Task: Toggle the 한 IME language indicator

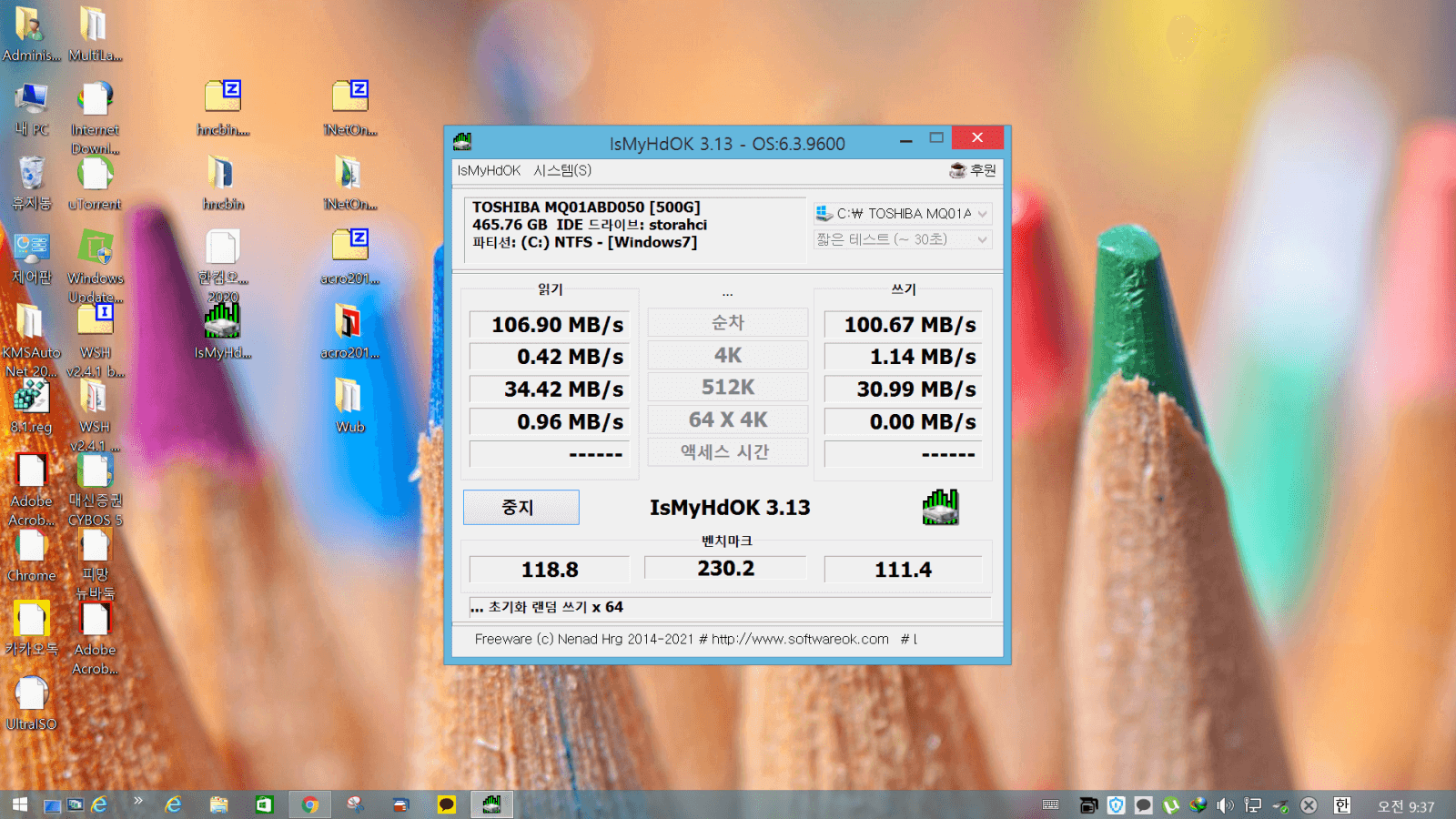Action: (x=1342, y=805)
